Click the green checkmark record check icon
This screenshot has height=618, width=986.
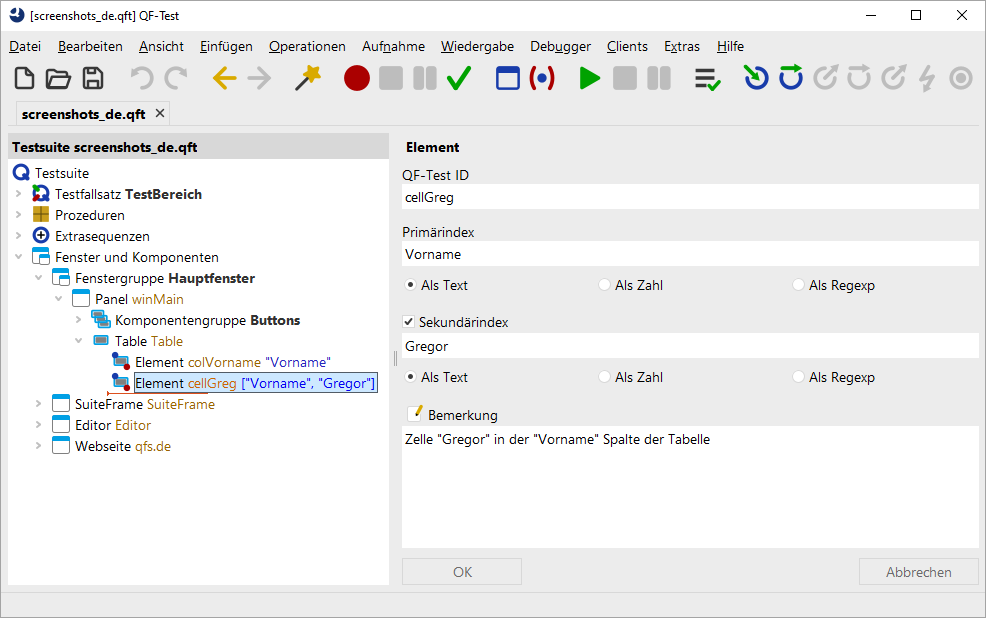pyautogui.click(x=459, y=79)
